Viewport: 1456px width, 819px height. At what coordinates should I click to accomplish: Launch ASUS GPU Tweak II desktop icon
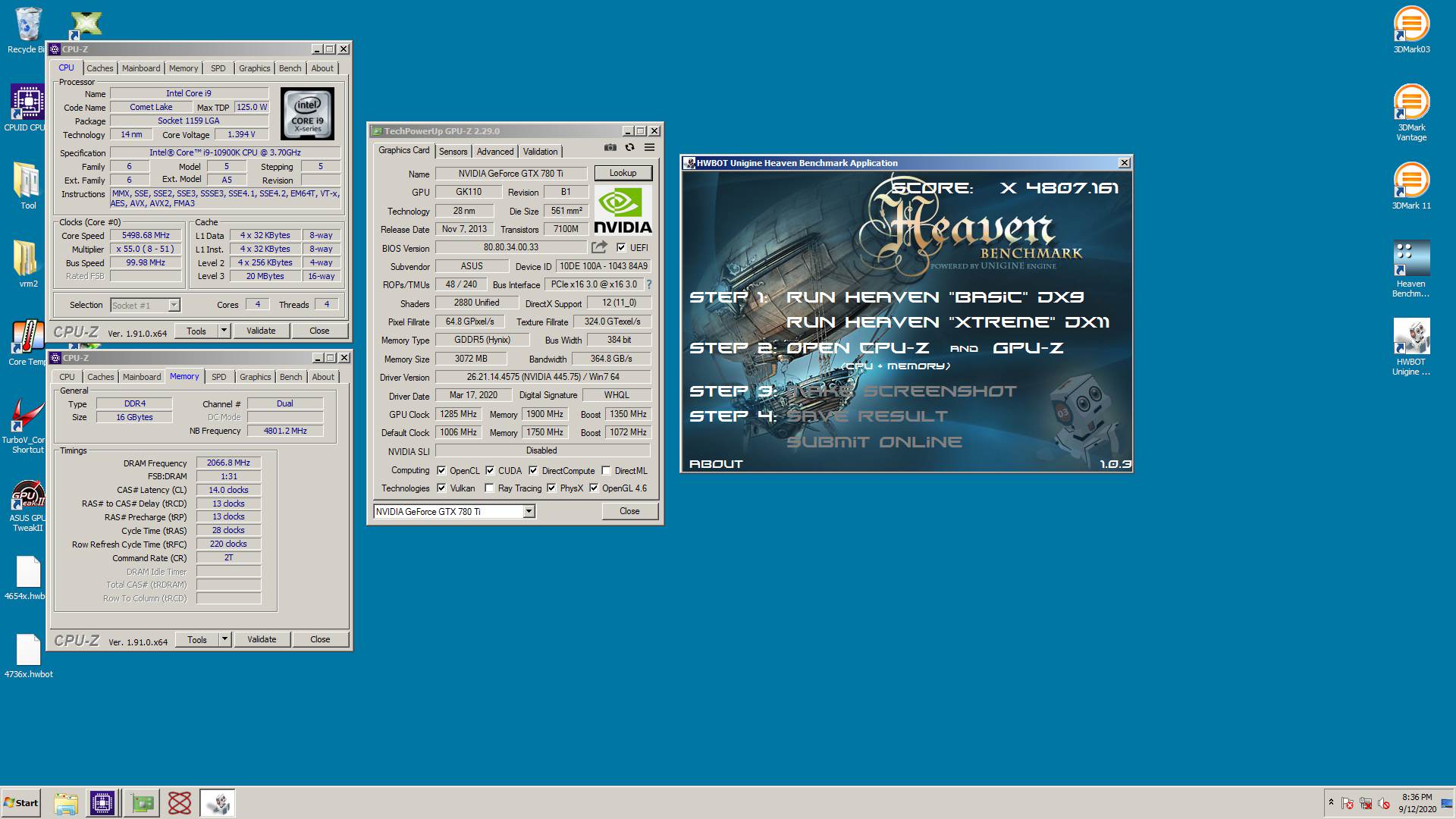[x=28, y=505]
